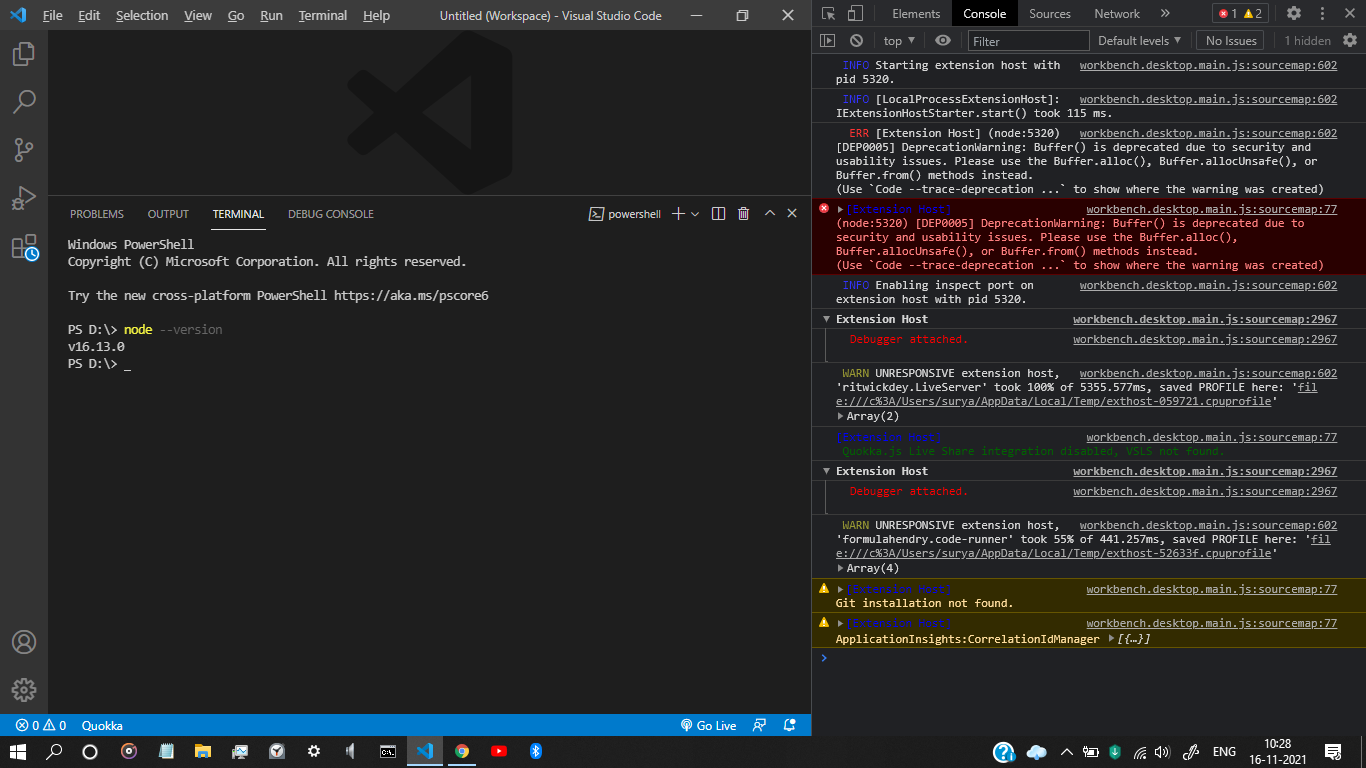Open JavaScript context 'top' dropdown
The height and width of the screenshot is (768, 1366).
(900, 41)
